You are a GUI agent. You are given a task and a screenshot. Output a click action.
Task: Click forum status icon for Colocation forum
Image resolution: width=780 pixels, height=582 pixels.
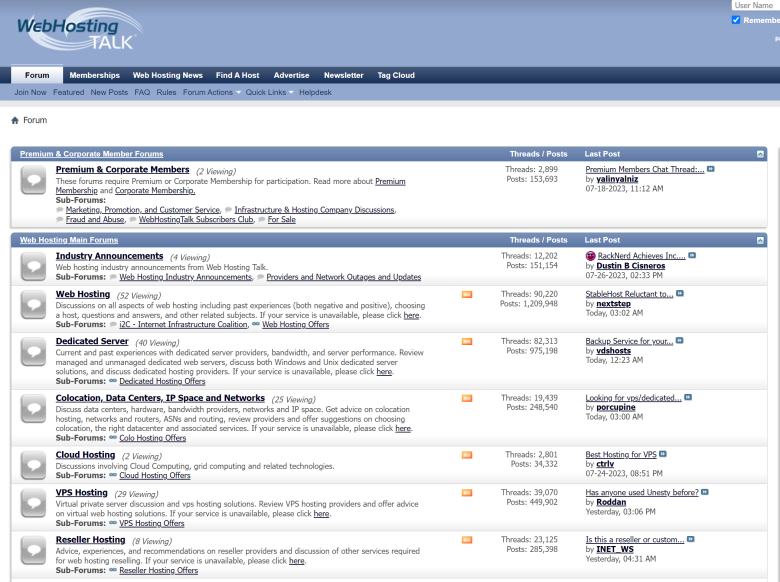(33, 408)
